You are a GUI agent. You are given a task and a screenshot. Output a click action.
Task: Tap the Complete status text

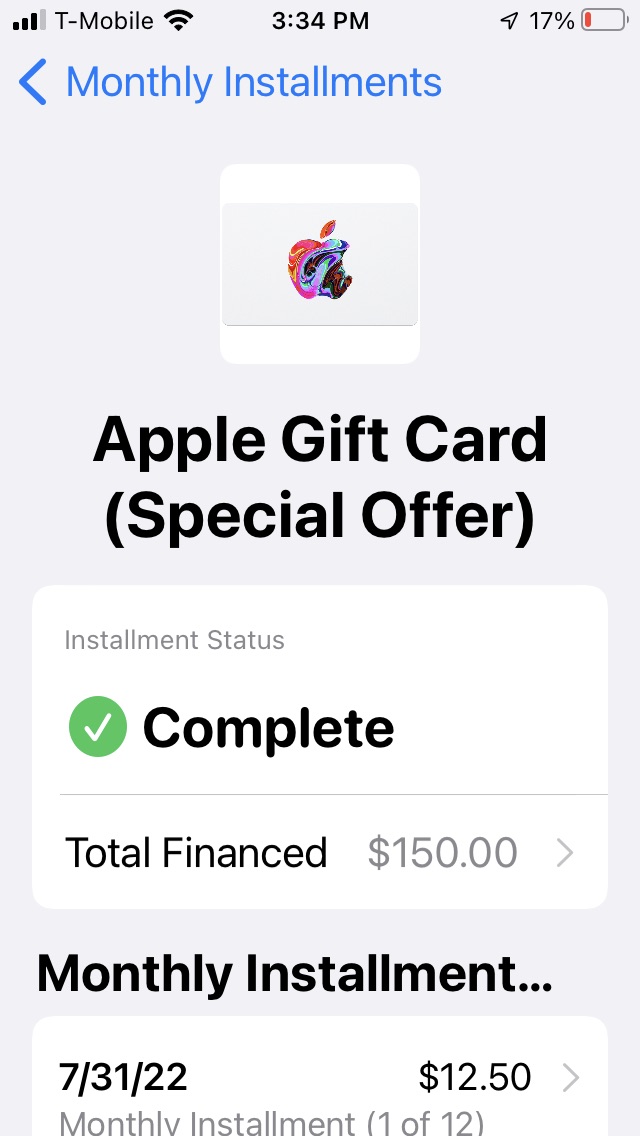tap(268, 727)
